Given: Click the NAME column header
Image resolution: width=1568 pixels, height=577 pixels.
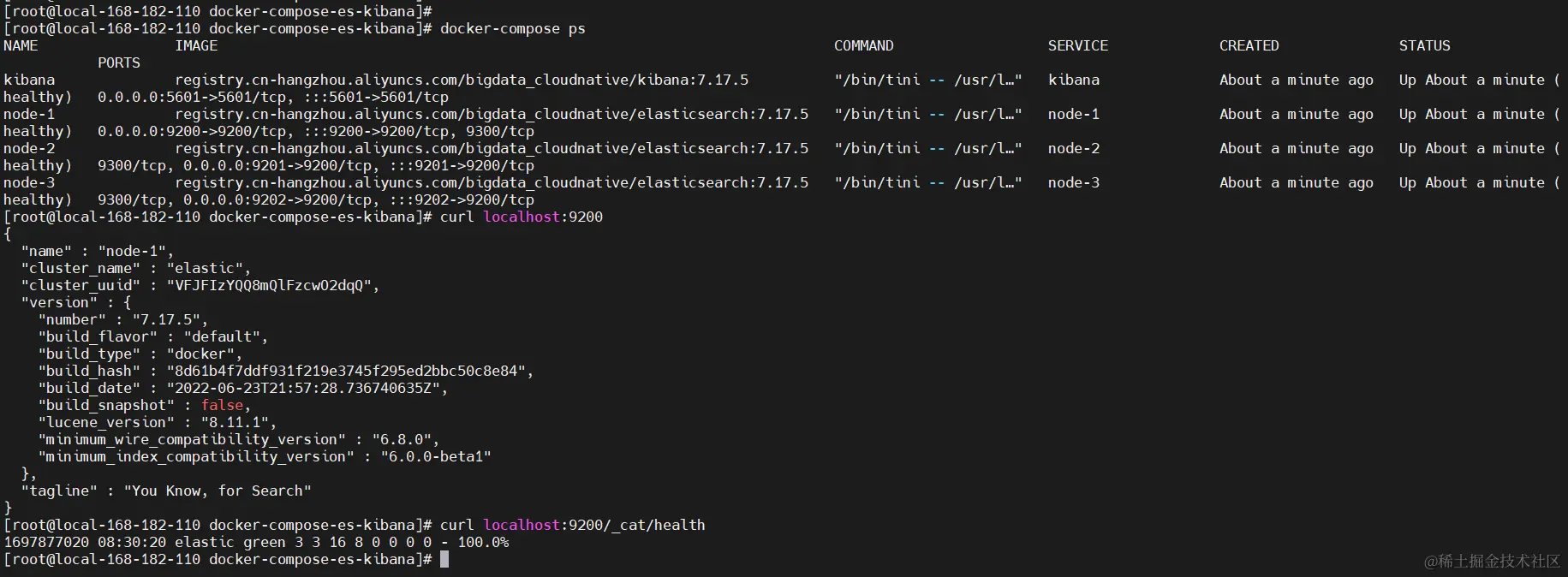Looking at the screenshot, I should pyautogui.click(x=21, y=45).
